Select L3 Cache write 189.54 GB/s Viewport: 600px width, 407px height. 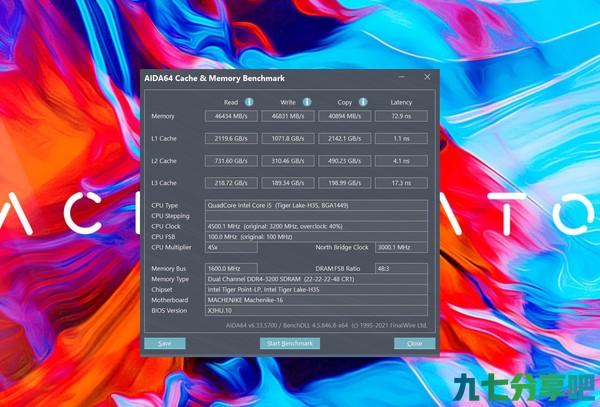pyautogui.click(x=288, y=183)
